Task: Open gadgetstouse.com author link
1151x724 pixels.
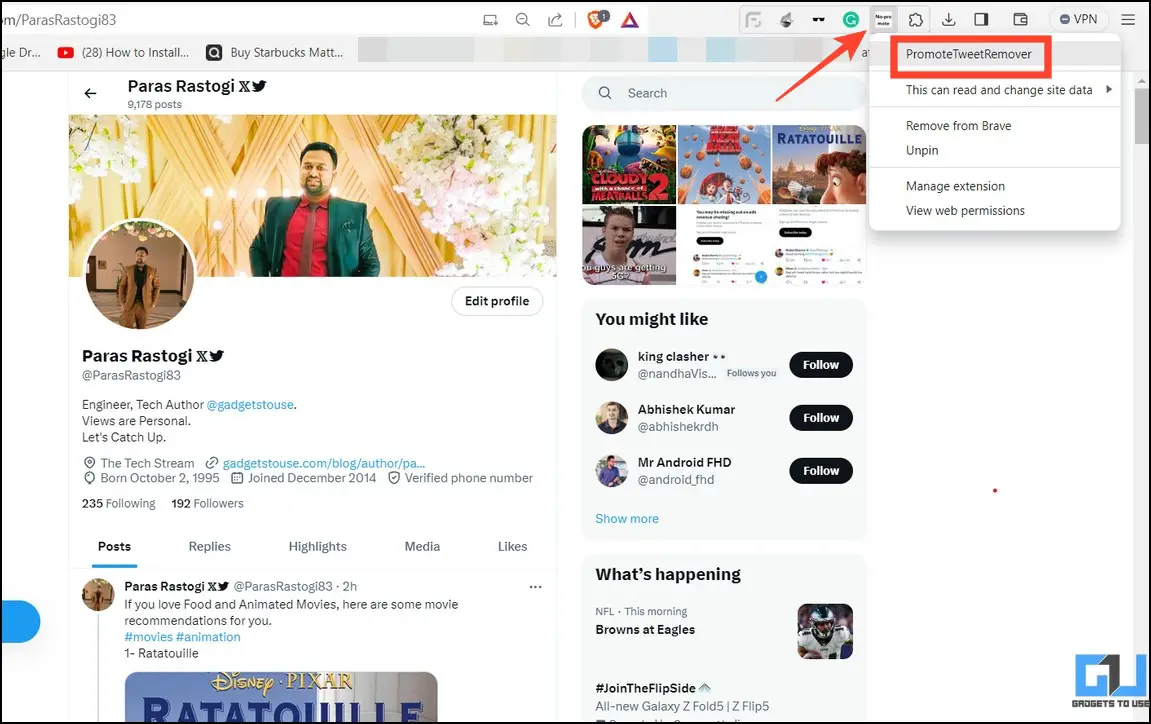Action: (x=324, y=463)
